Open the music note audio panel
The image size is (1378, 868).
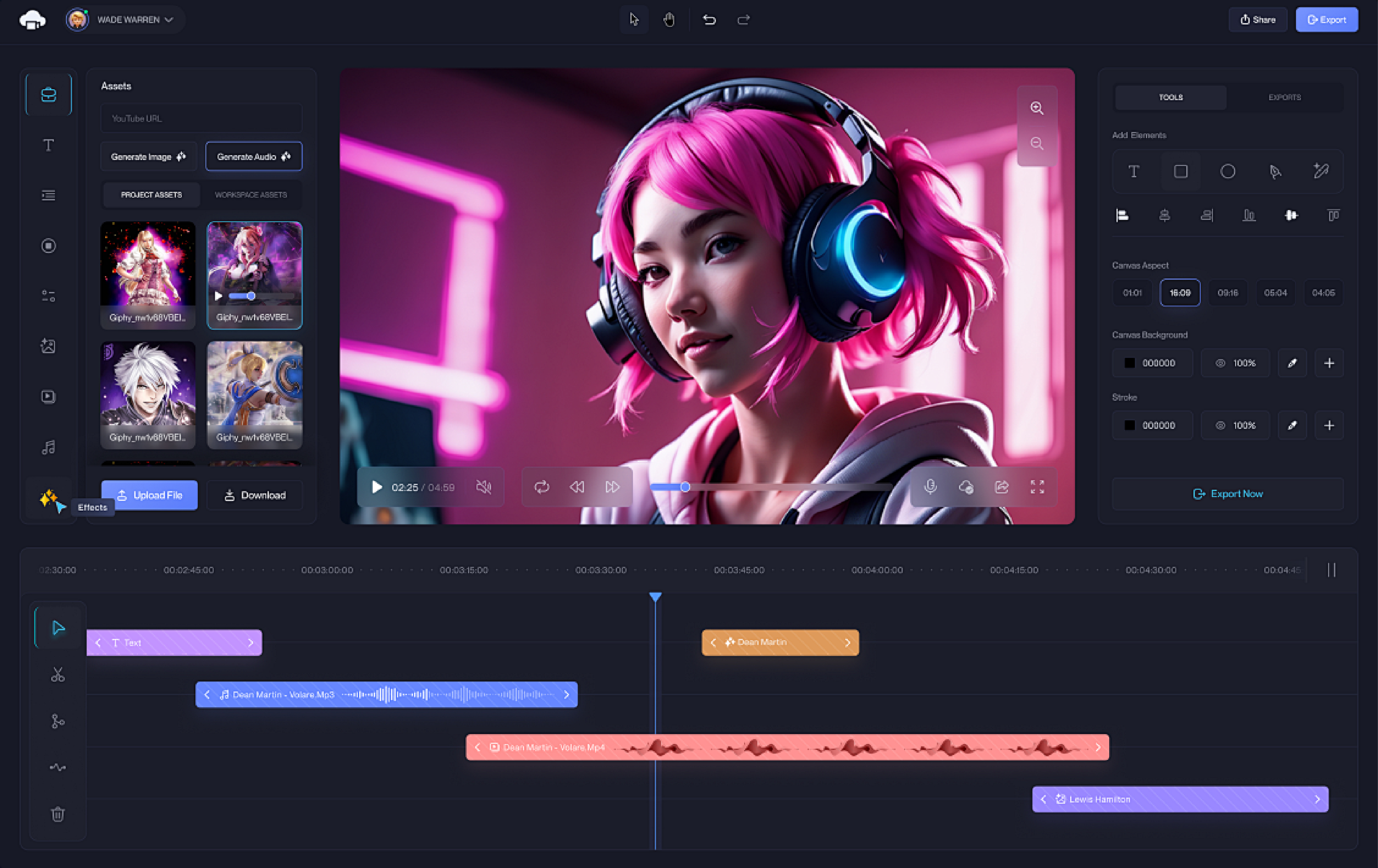click(49, 447)
